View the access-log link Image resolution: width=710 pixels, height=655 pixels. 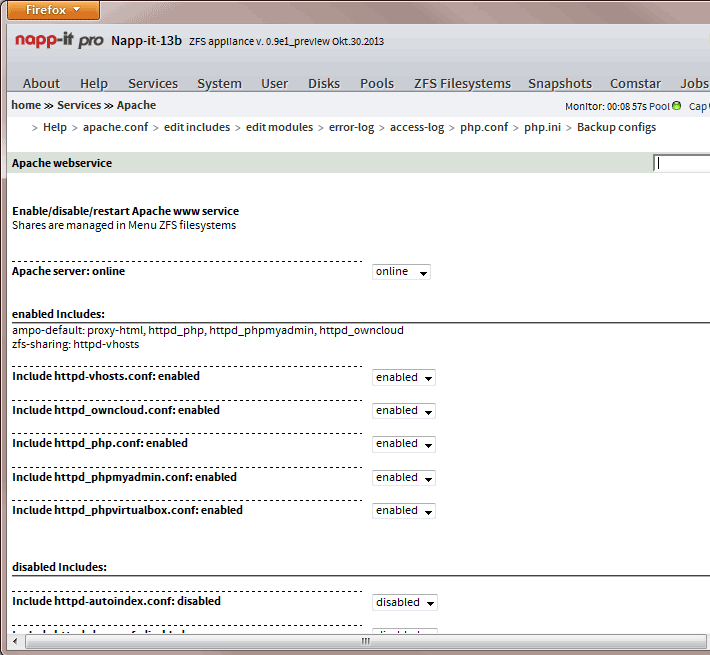pos(417,127)
